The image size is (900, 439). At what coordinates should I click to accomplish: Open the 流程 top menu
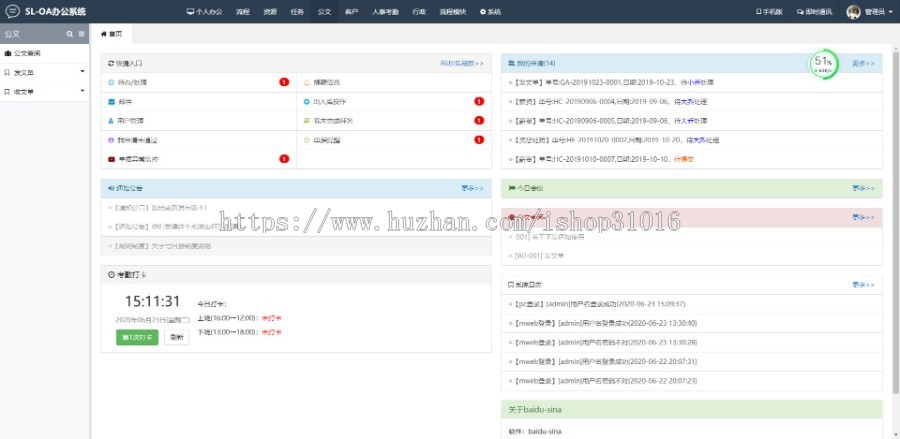tap(243, 11)
